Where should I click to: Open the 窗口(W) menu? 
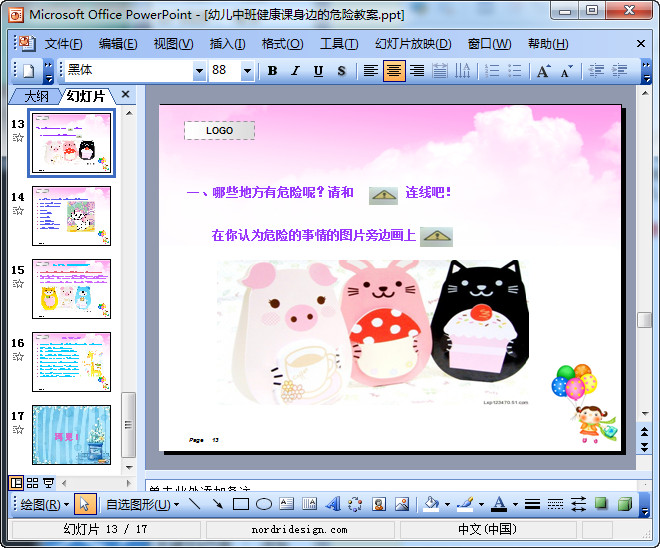(x=490, y=44)
